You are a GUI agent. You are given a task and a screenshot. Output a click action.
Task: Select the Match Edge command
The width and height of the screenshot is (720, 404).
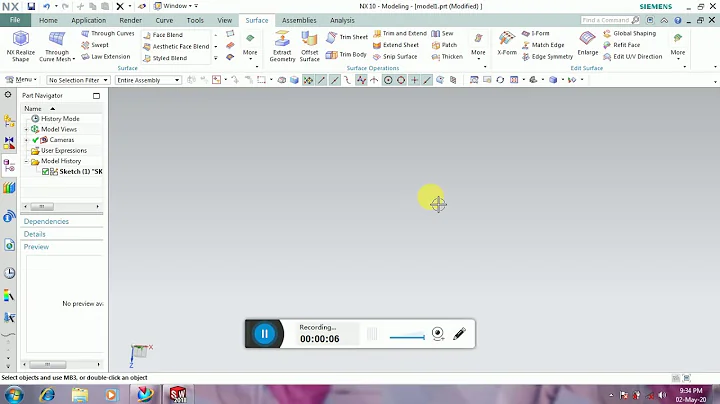coord(543,45)
